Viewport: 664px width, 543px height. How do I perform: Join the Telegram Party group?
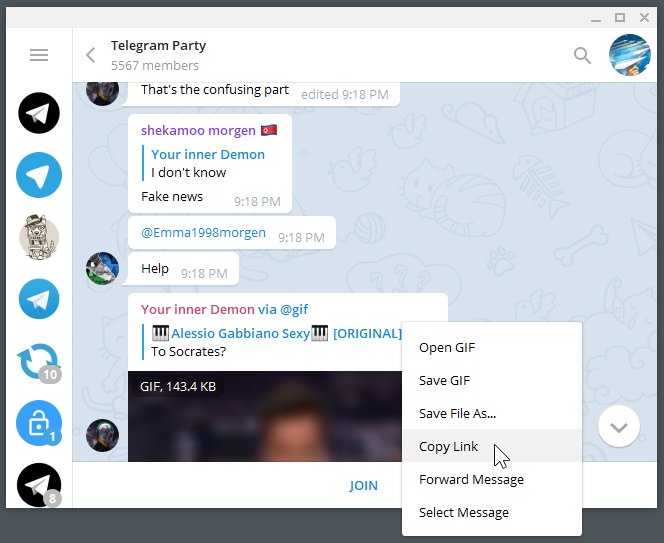tap(363, 485)
